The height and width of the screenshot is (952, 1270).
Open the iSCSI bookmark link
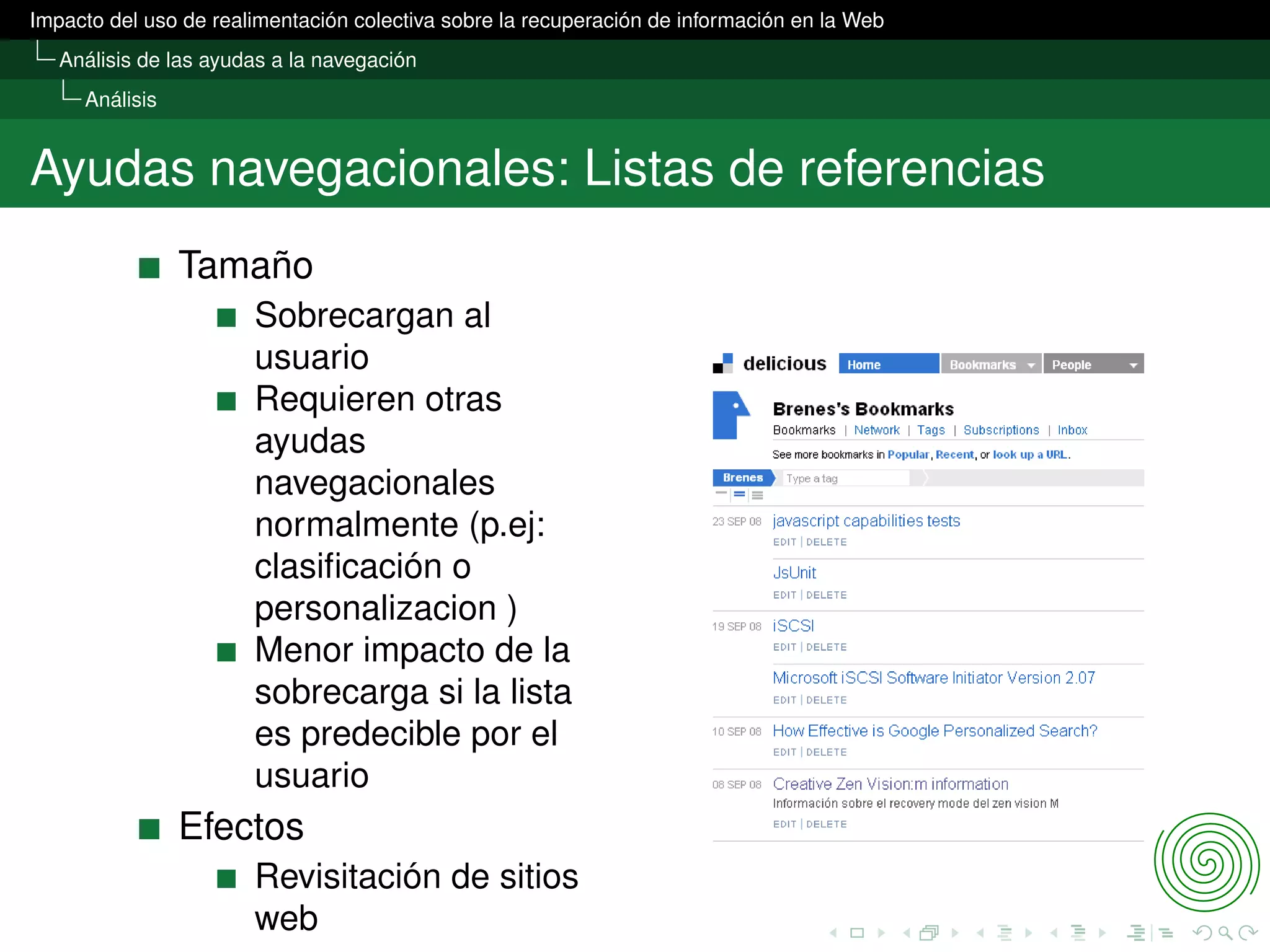click(x=793, y=625)
